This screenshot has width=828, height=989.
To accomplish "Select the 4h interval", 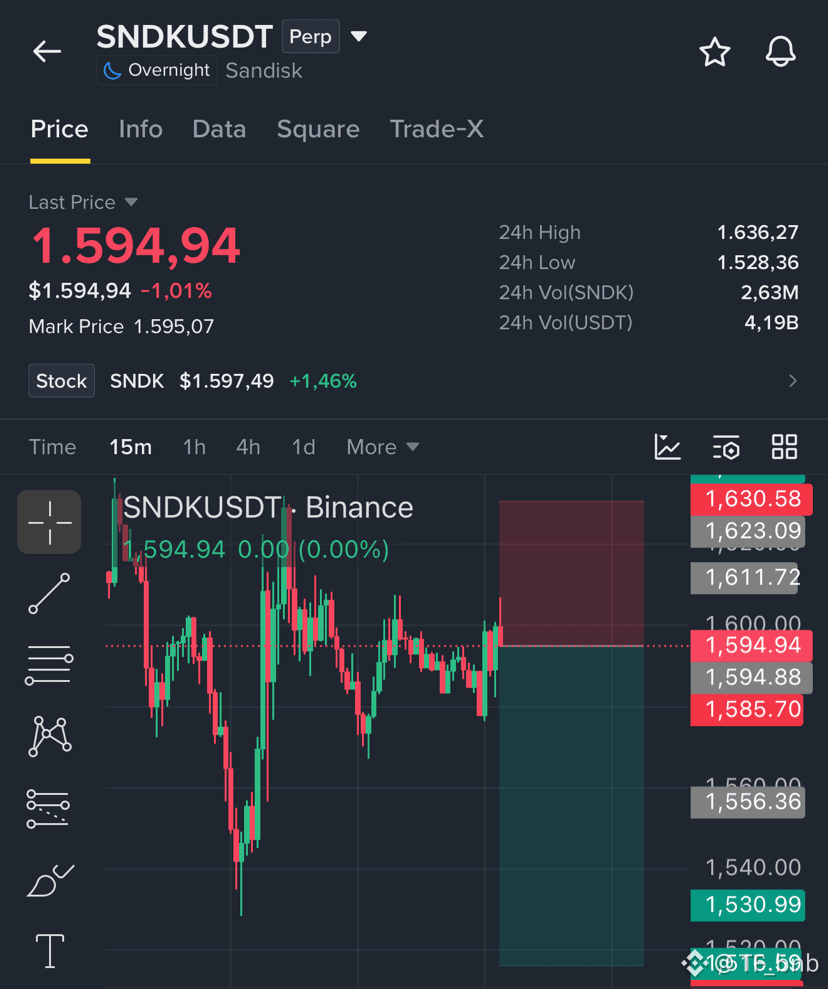I will (248, 447).
